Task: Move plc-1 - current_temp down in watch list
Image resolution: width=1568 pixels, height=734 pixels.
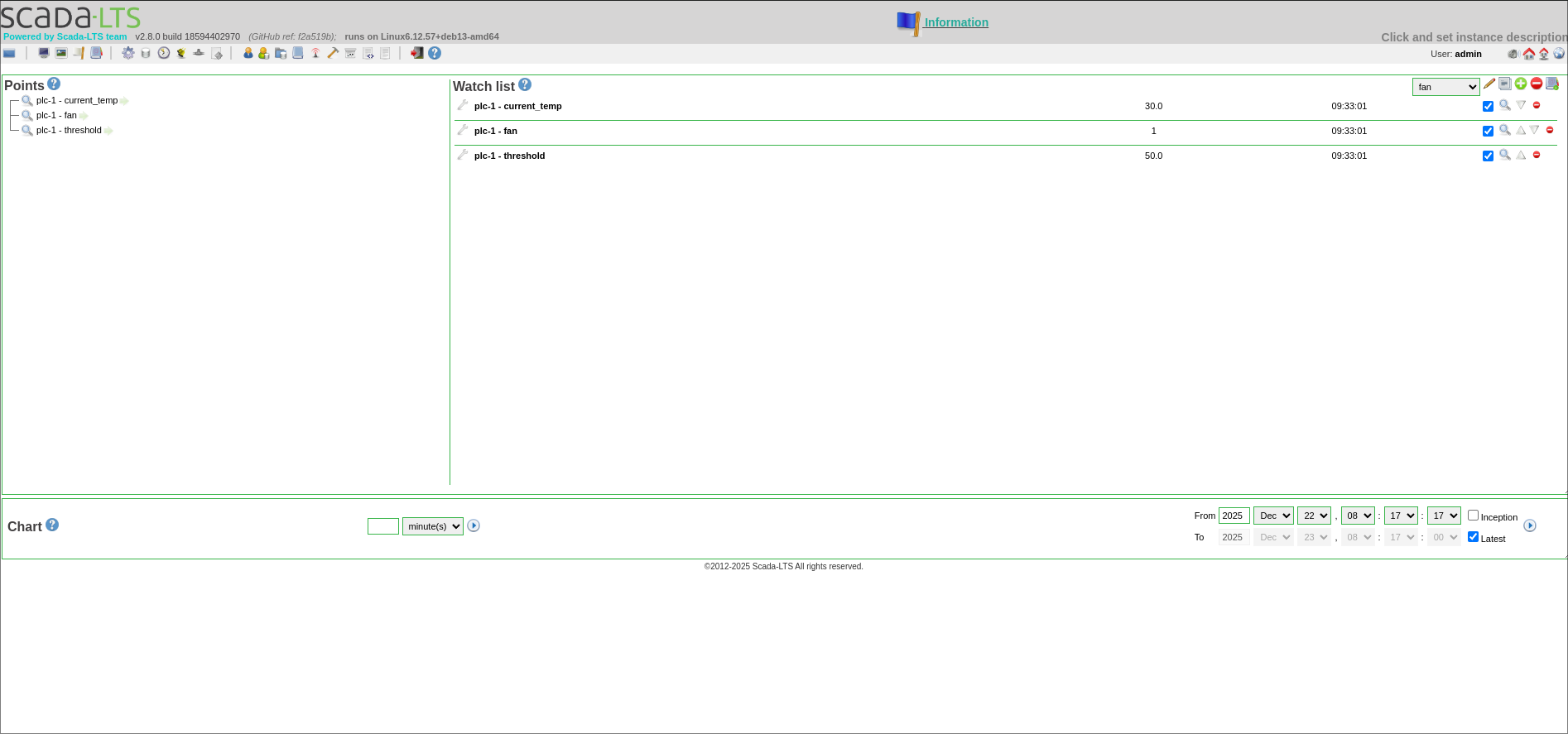Action: [1521, 105]
